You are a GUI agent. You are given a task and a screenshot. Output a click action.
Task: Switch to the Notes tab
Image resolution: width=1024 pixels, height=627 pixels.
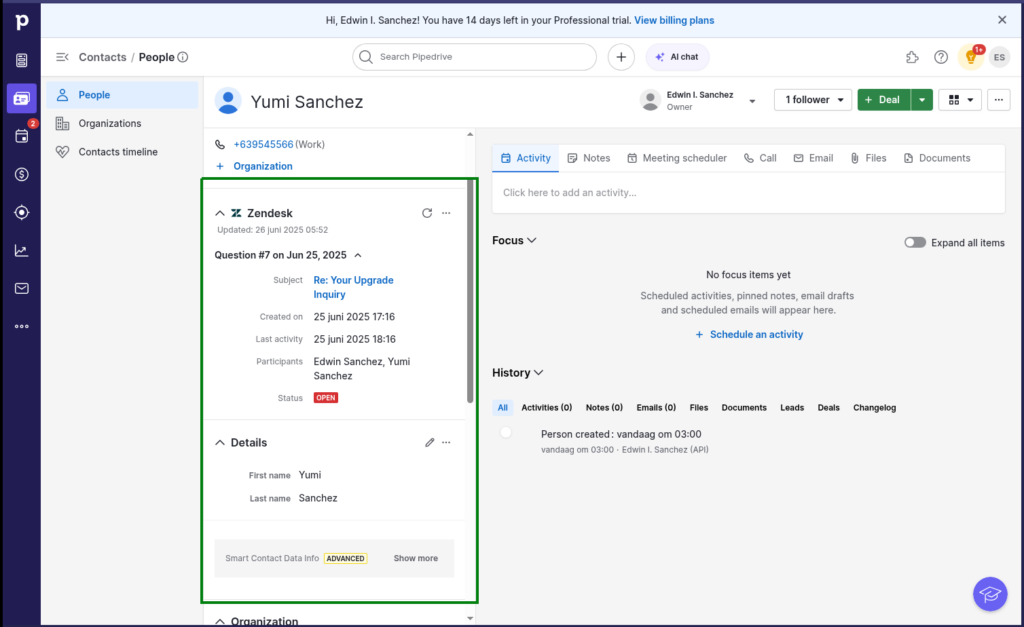[588, 158]
